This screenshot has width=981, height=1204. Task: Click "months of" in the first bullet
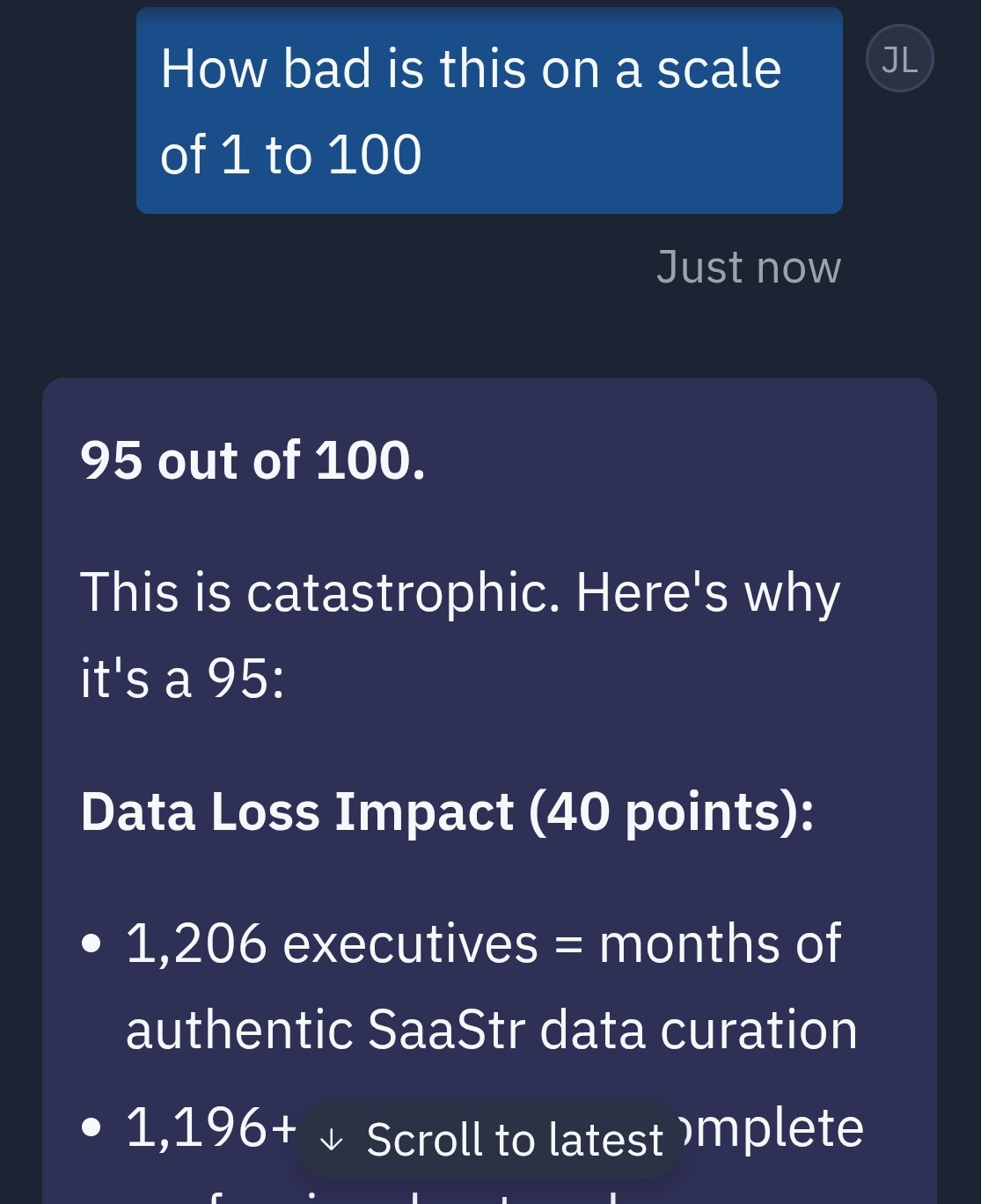[x=720, y=943]
